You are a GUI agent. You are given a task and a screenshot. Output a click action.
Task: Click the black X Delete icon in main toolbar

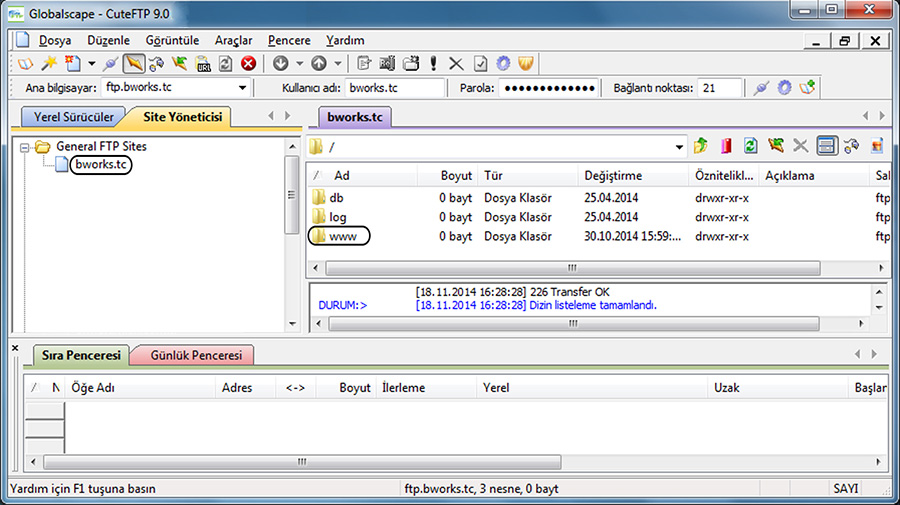[x=456, y=64]
